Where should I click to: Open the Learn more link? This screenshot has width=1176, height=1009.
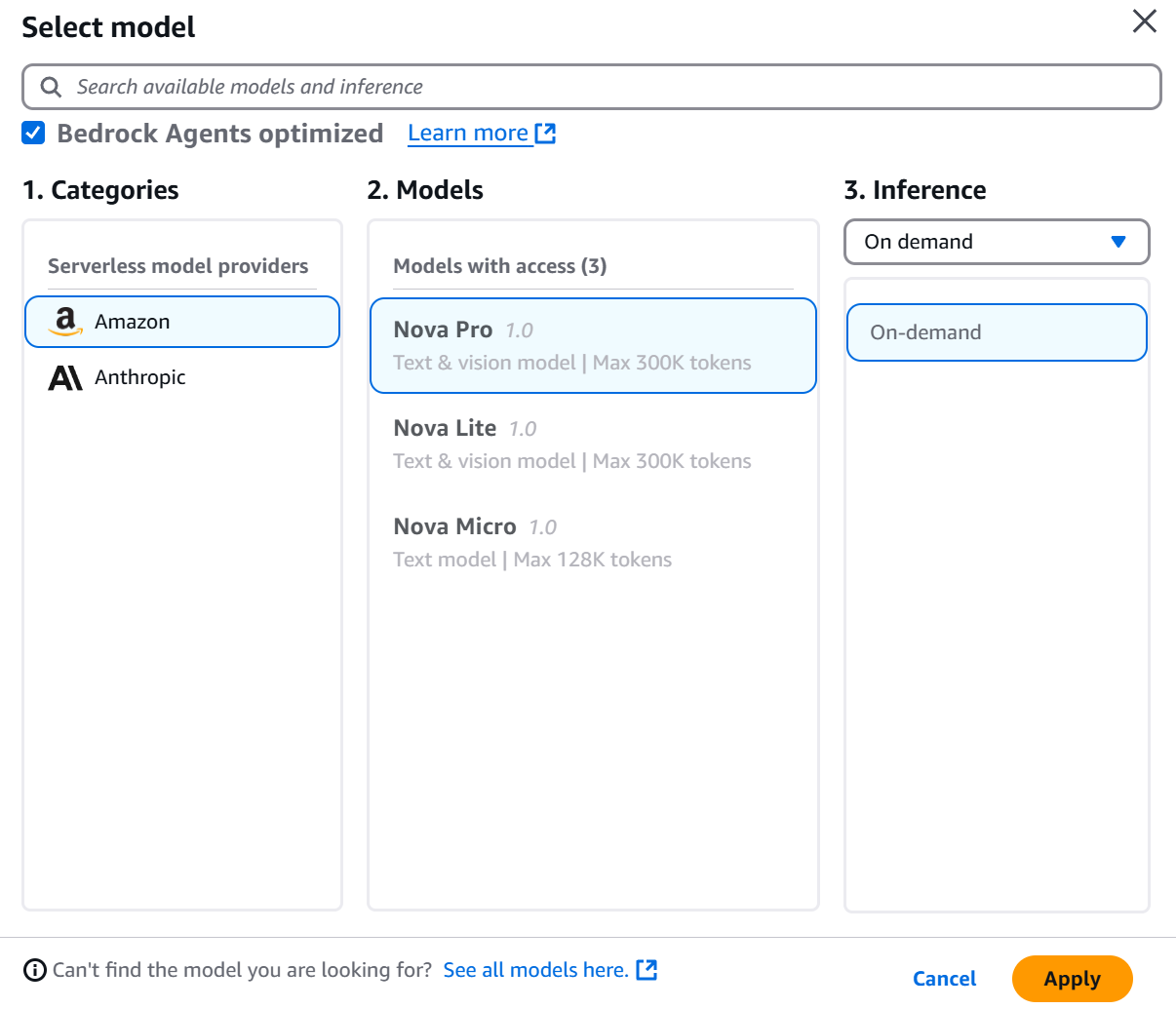(468, 134)
